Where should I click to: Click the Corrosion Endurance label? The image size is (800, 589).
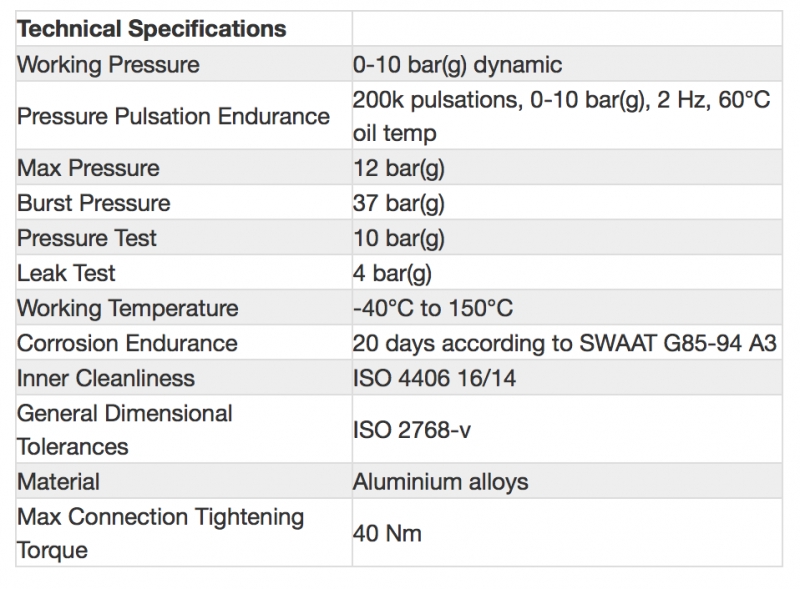pyautogui.click(x=127, y=343)
